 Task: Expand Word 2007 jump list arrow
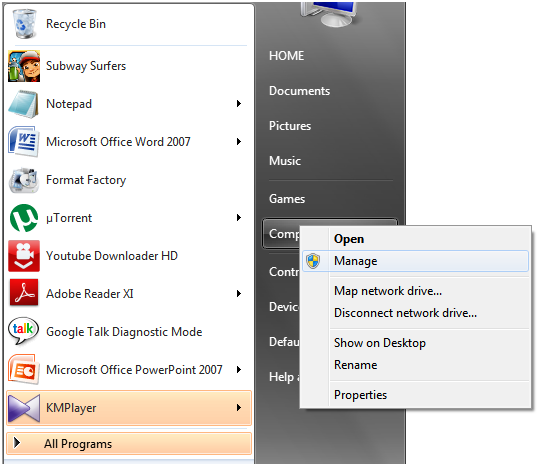point(239,141)
